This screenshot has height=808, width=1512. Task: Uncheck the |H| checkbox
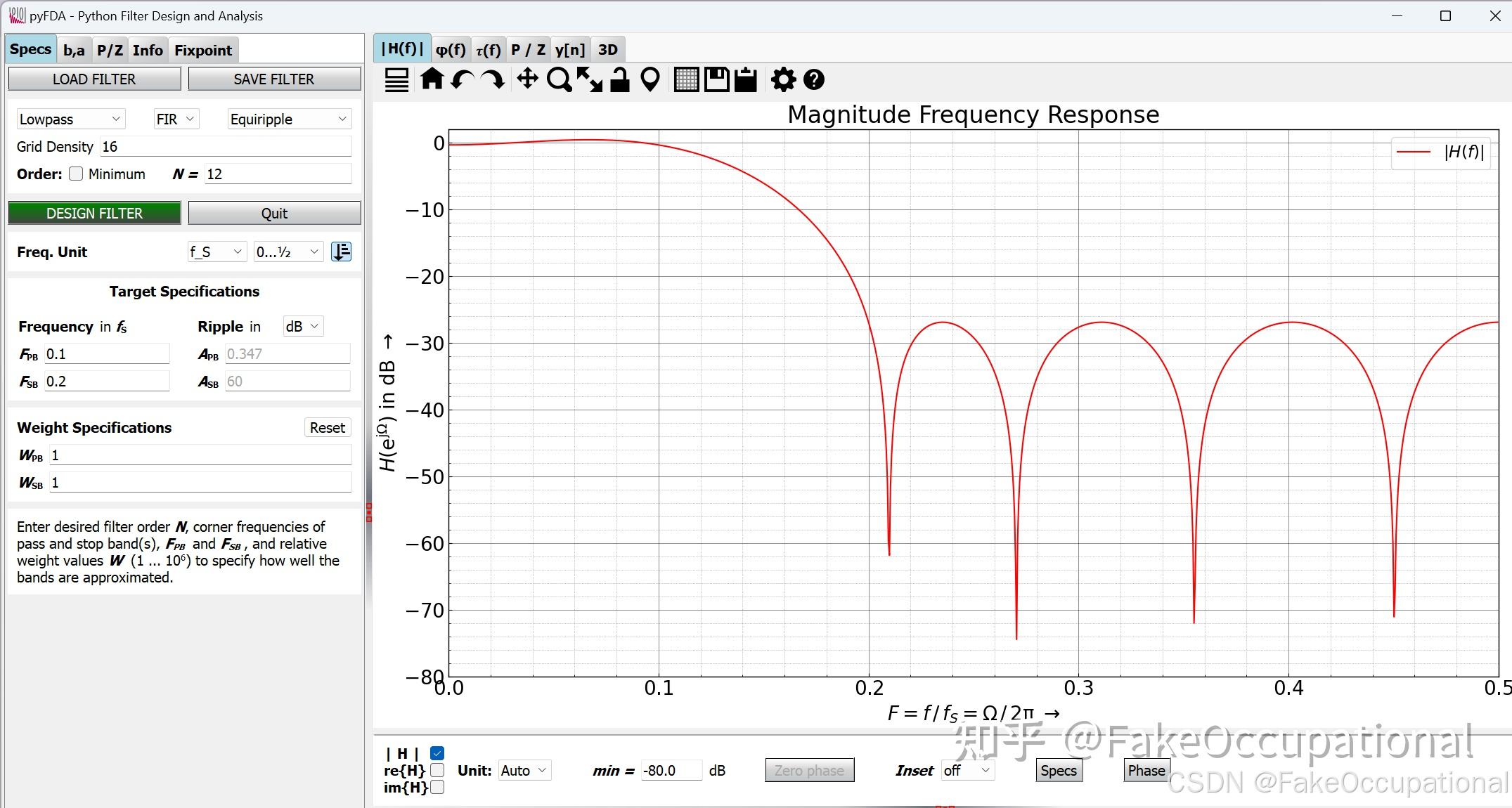click(437, 752)
